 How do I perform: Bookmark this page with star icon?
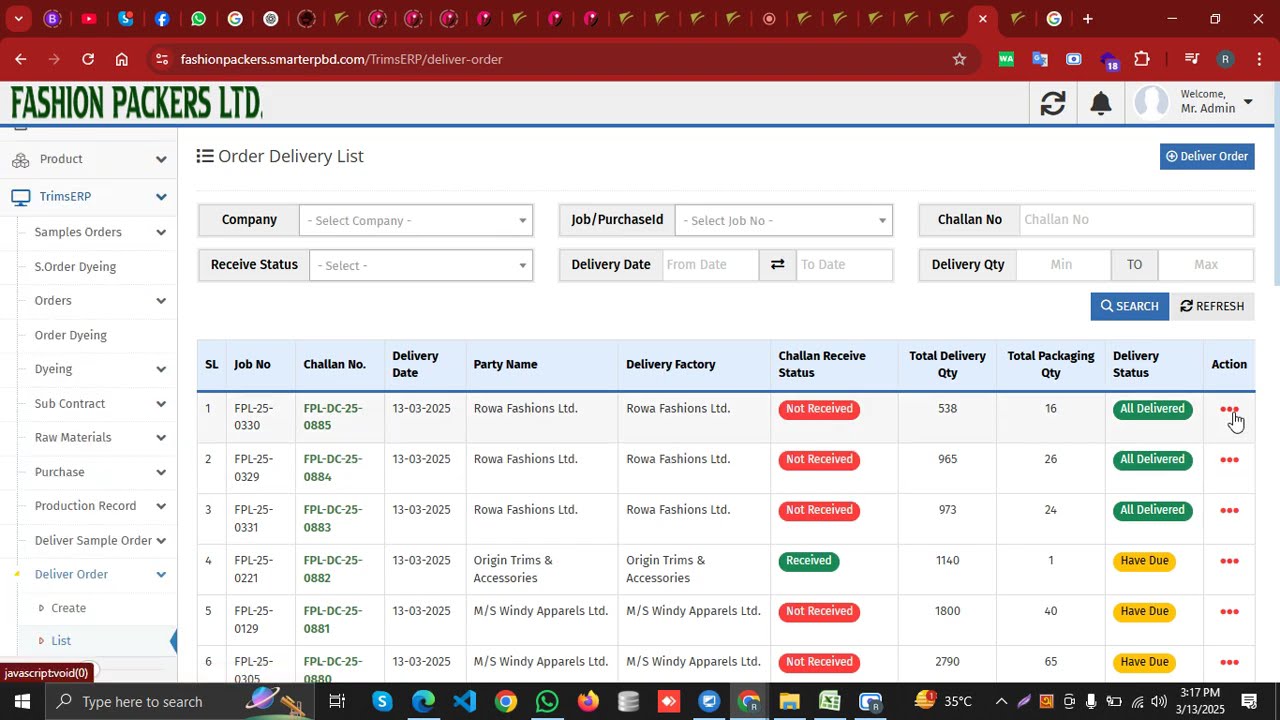(959, 59)
